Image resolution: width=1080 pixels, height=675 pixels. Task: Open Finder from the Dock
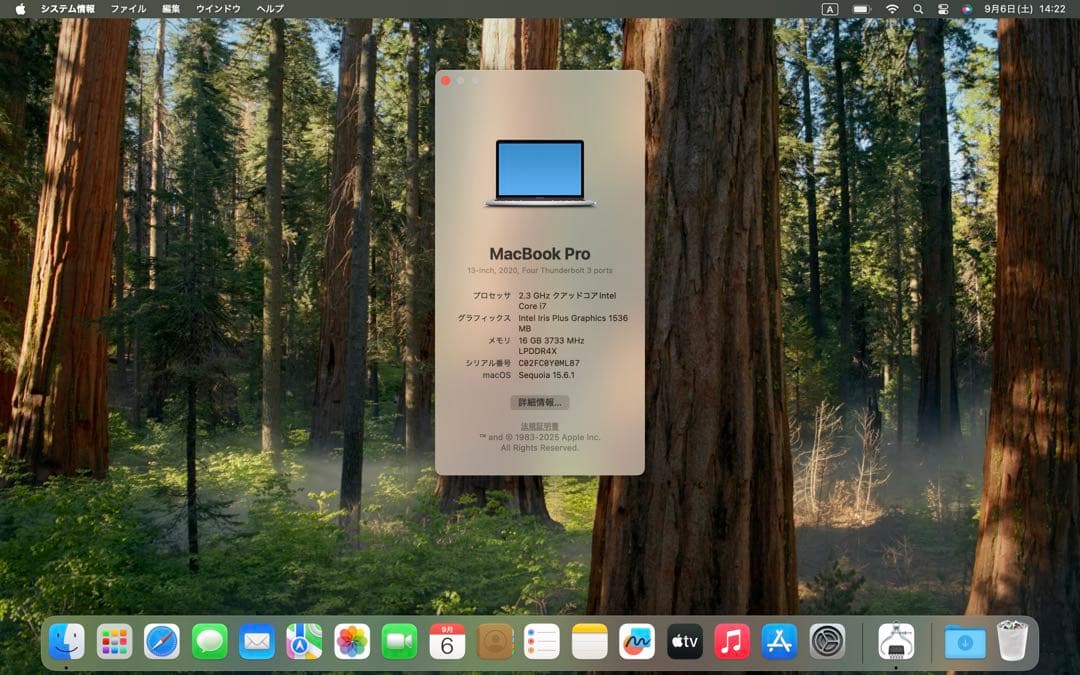pyautogui.click(x=66, y=641)
